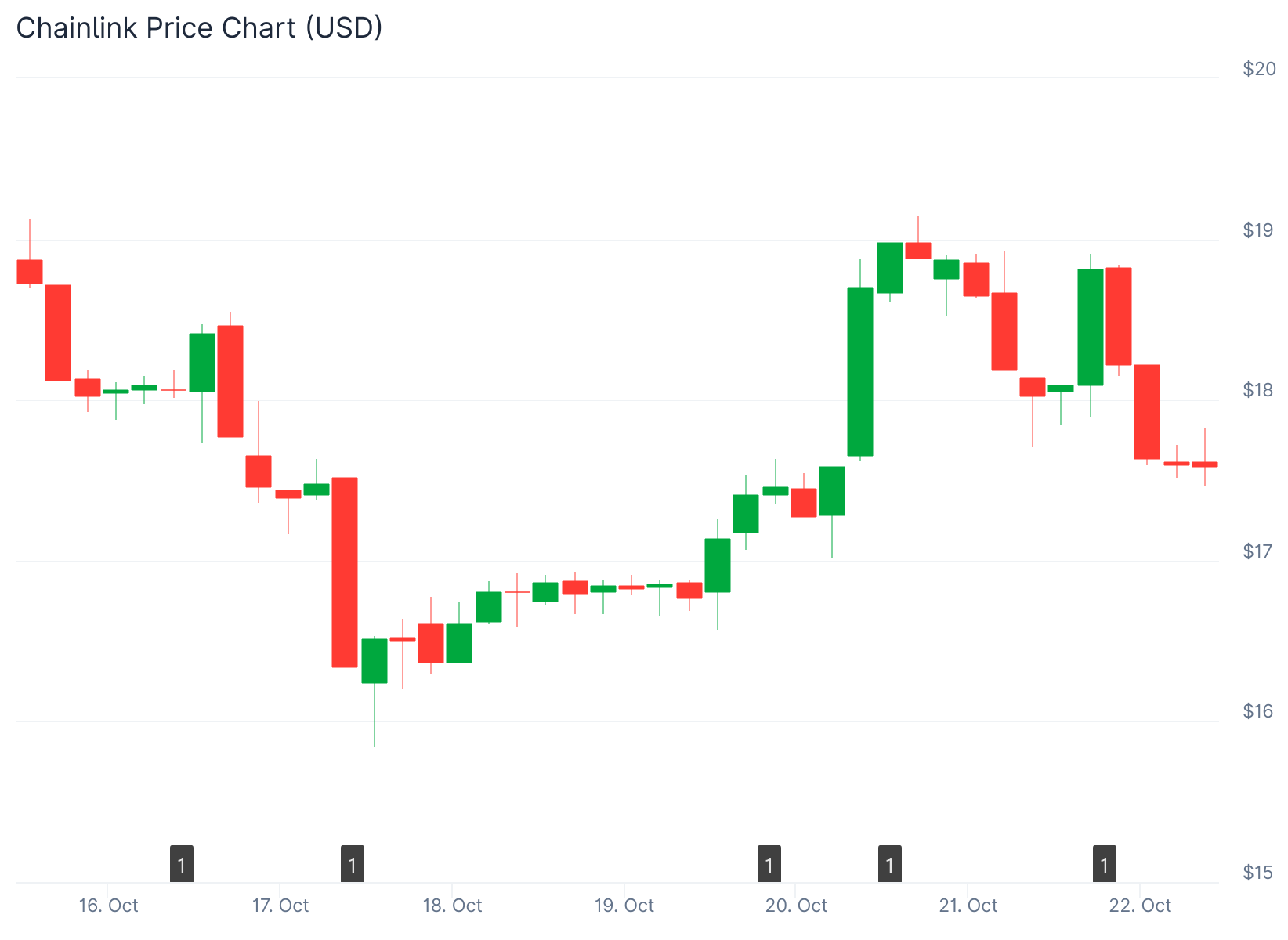Select the green candle closing just under $19
Viewport: 1288px width, 940px height.
click(x=890, y=268)
